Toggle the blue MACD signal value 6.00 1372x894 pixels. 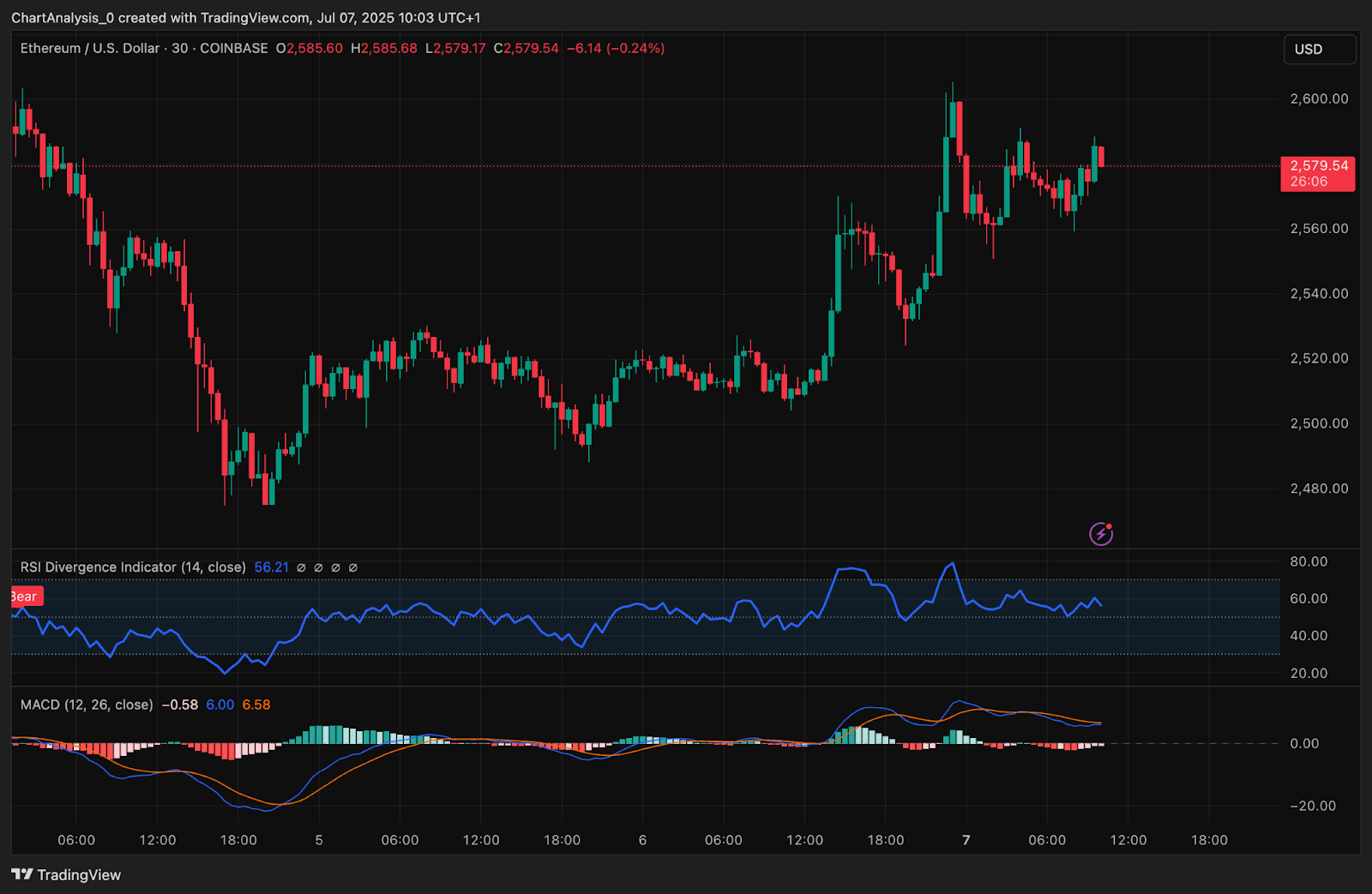click(x=219, y=705)
